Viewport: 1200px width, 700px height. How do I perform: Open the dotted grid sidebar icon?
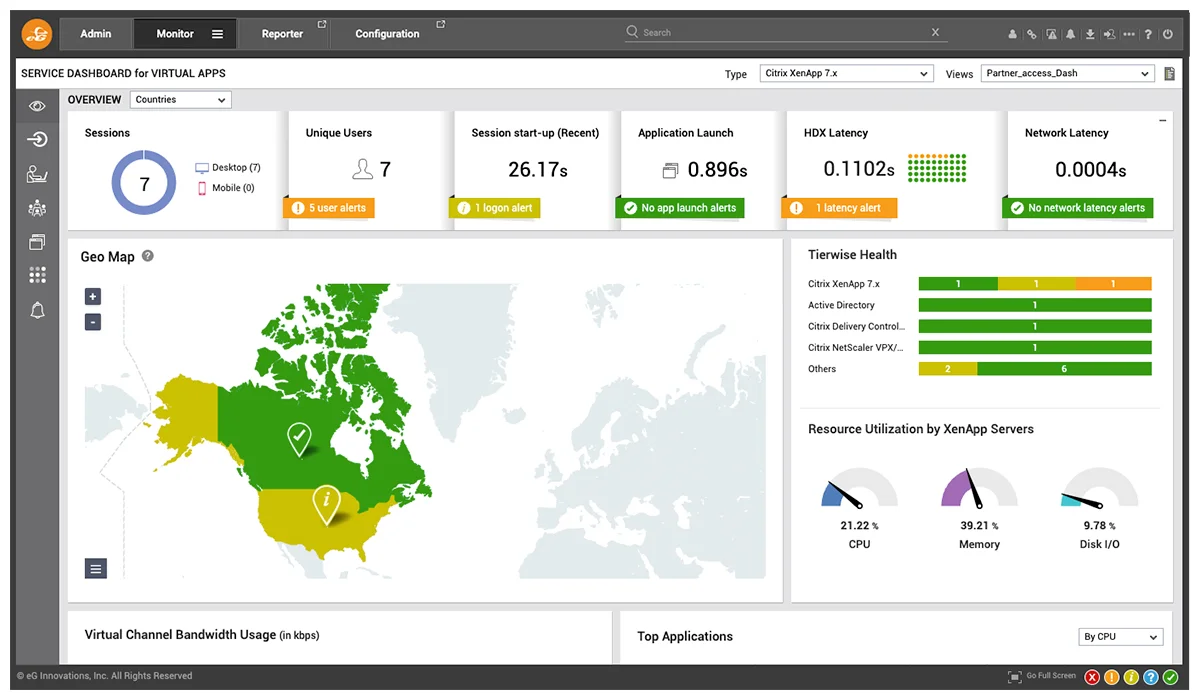[37, 275]
